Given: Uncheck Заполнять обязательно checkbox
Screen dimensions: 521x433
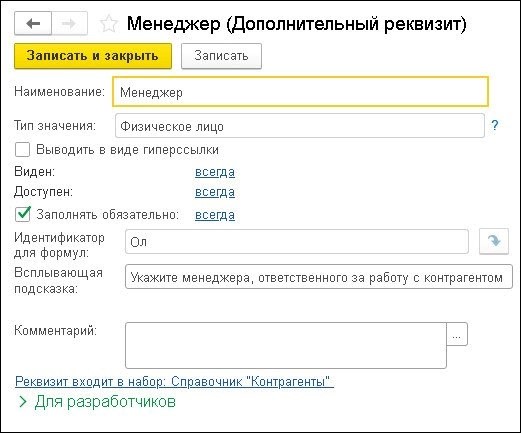Looking at the screenshot, I should click(22, 214).
